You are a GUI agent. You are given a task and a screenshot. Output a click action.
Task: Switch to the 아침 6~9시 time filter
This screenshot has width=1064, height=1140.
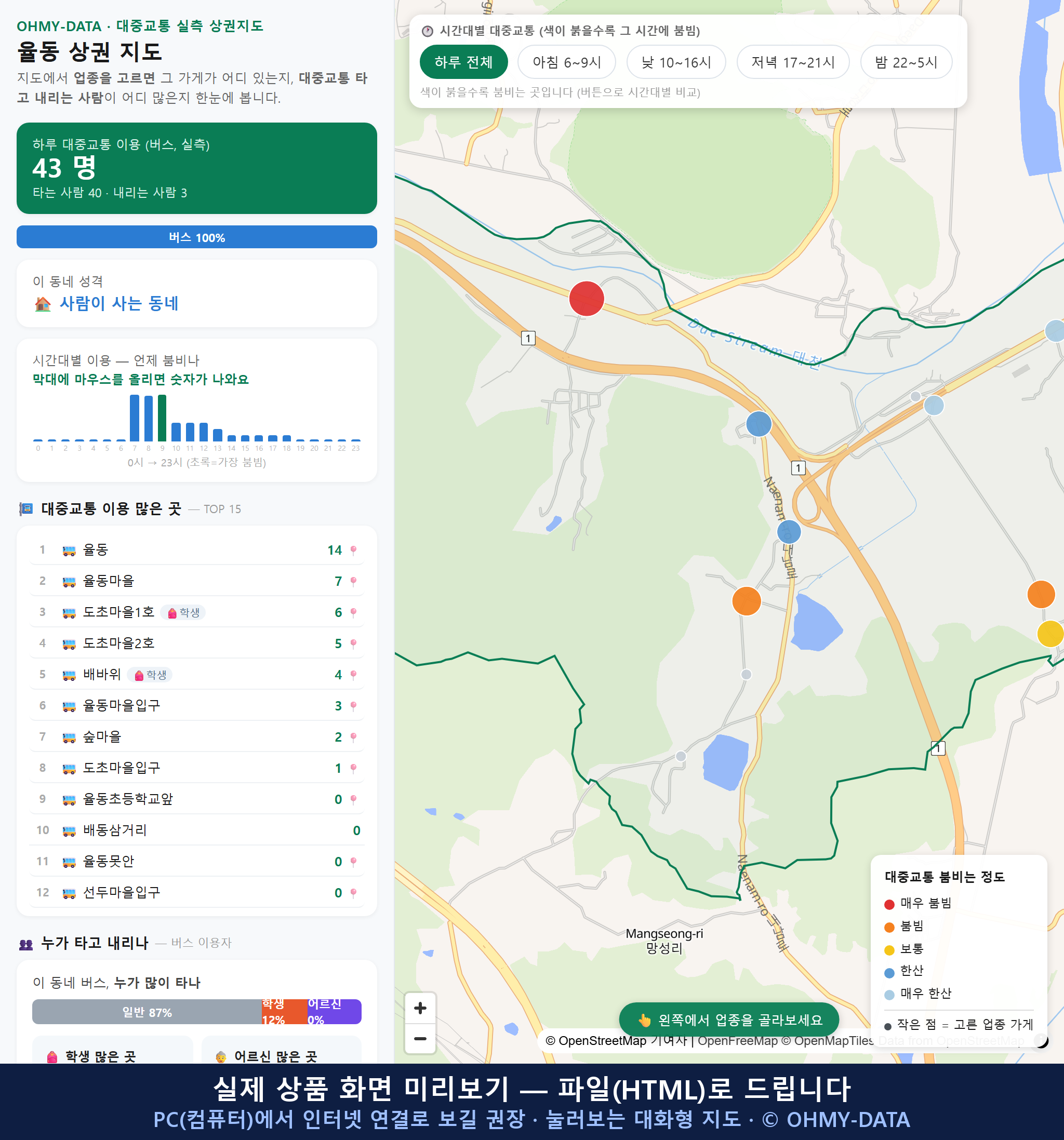click(x=566, y=62)
